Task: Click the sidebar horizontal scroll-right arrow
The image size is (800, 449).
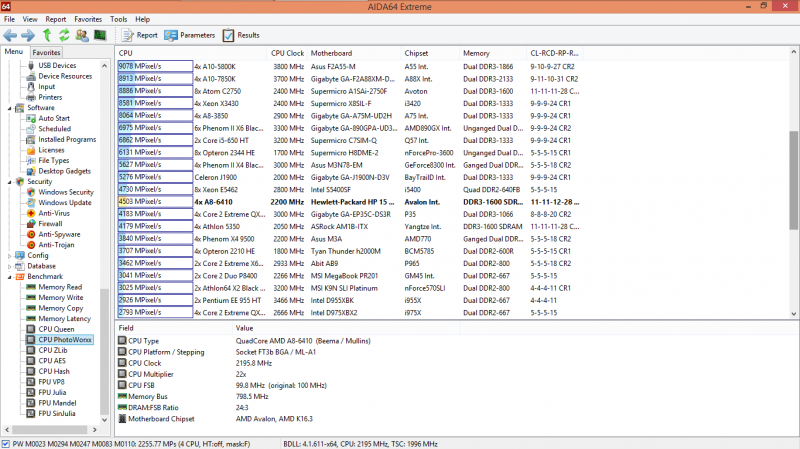Action: pos(94,430)
